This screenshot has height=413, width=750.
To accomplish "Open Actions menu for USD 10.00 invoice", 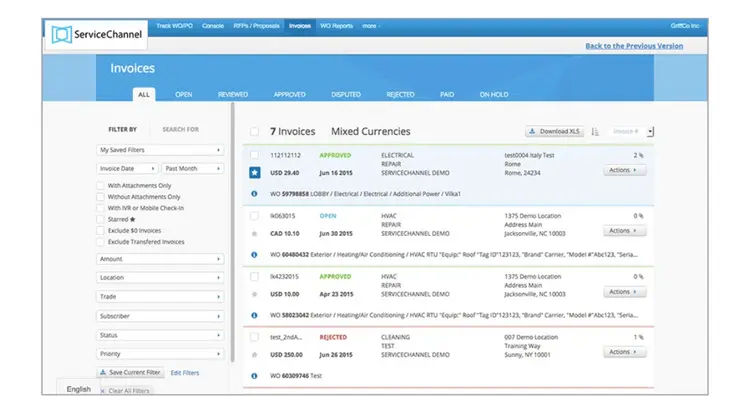I will coord(624,291).
